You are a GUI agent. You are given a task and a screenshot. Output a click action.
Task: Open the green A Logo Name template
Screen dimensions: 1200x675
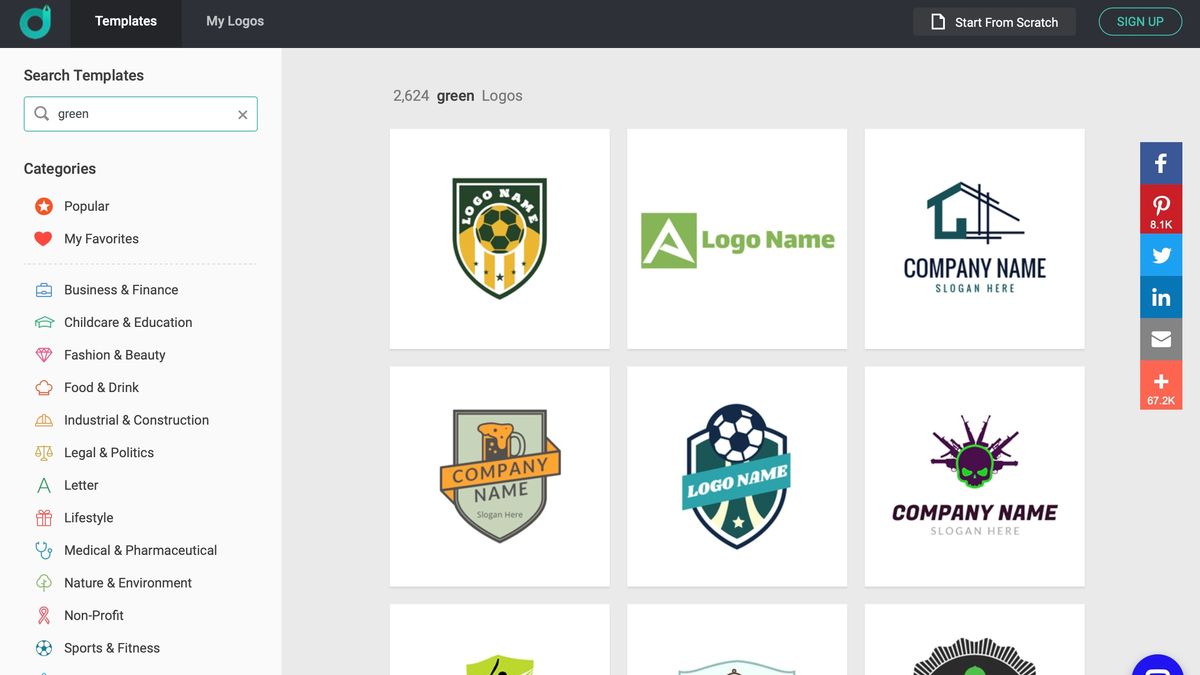click(x=737, y=239)
